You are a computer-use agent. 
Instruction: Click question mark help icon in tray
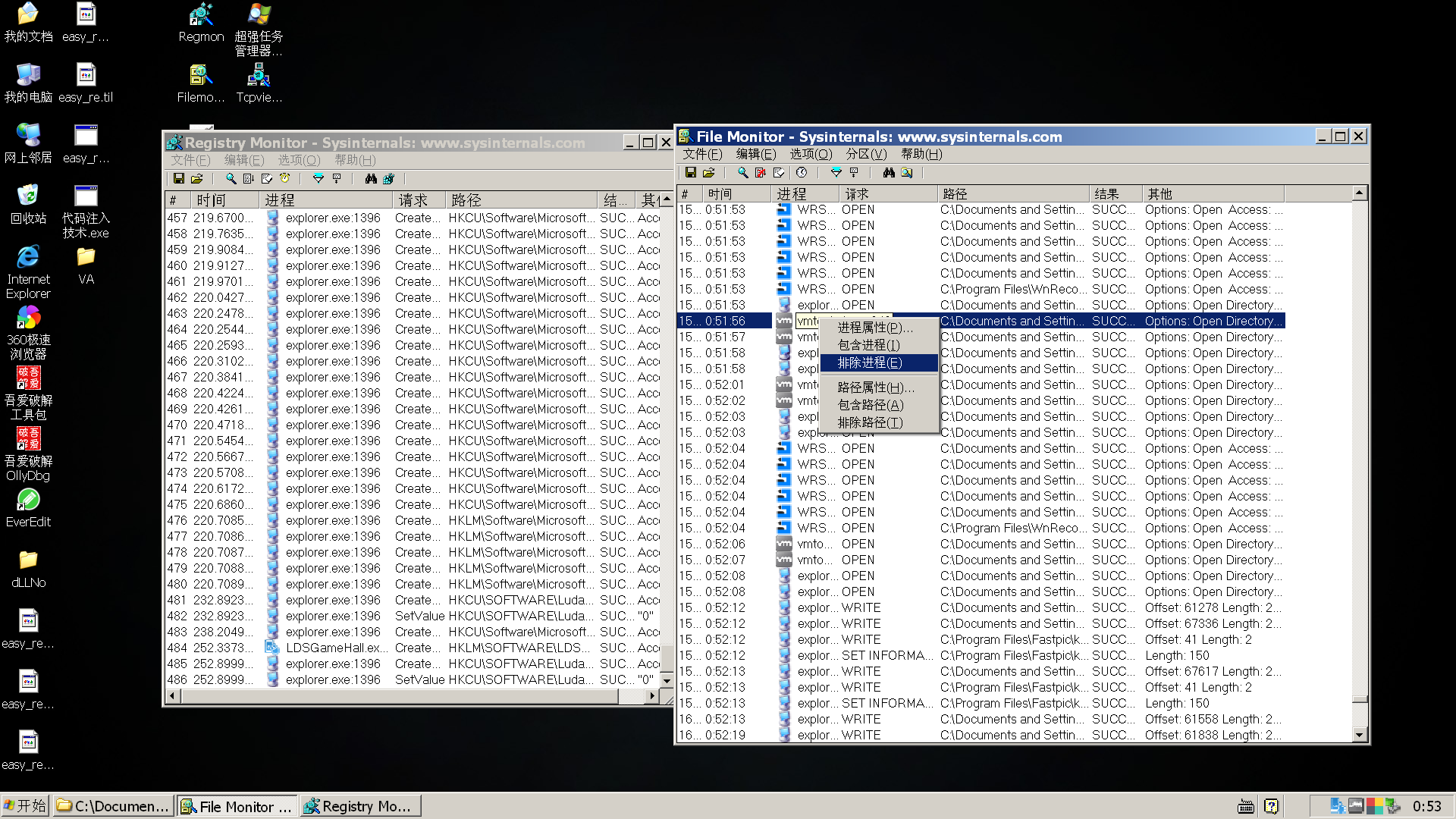coord(1272,806)
